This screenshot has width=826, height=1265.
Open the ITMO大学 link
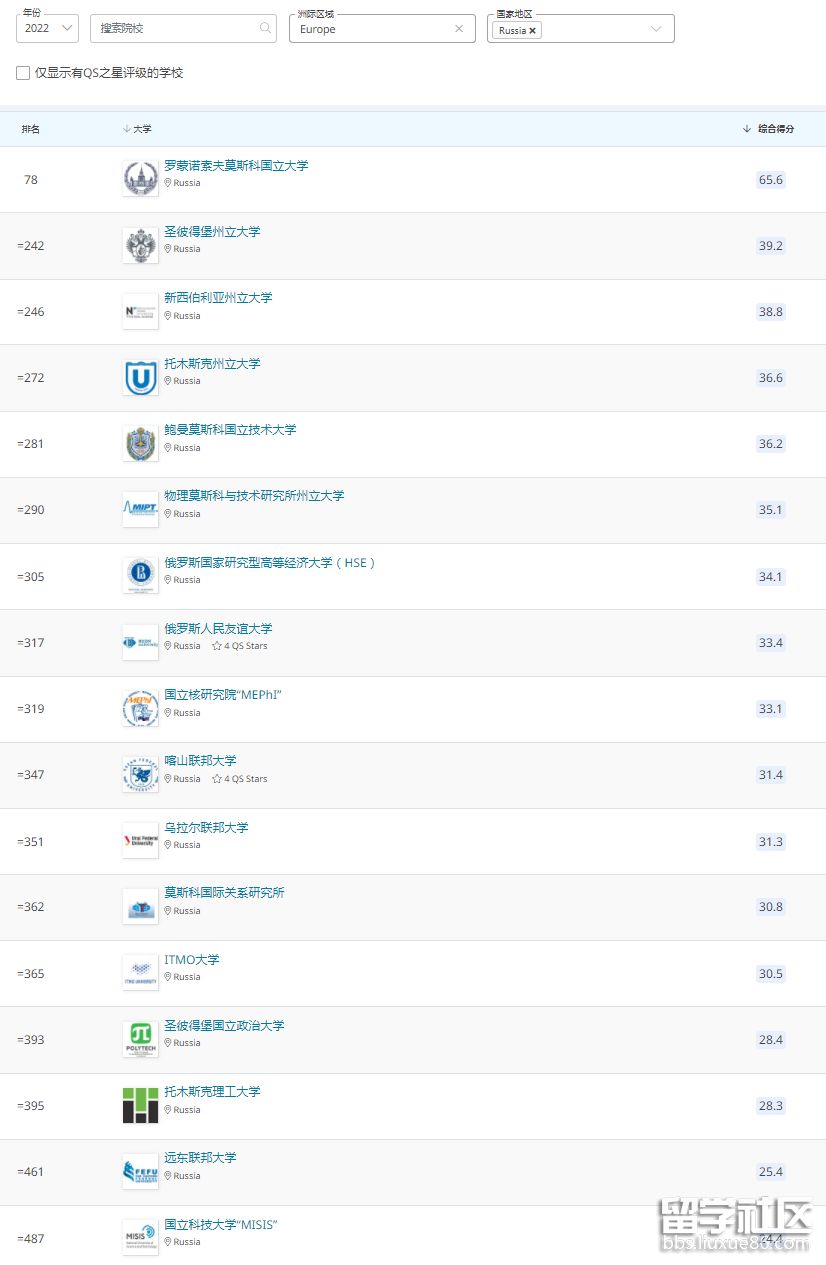click(x=192, y=960)
